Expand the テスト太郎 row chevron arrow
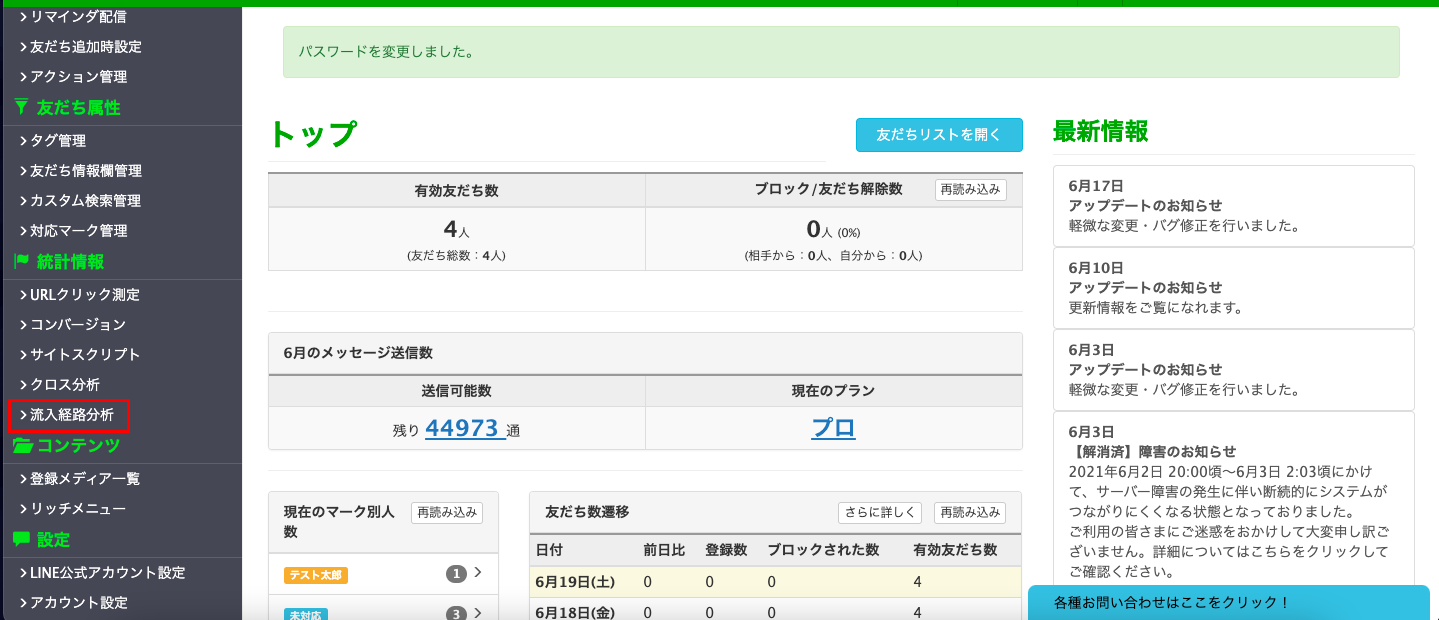This screenshot has width=1439, height=620. (478, 573)
